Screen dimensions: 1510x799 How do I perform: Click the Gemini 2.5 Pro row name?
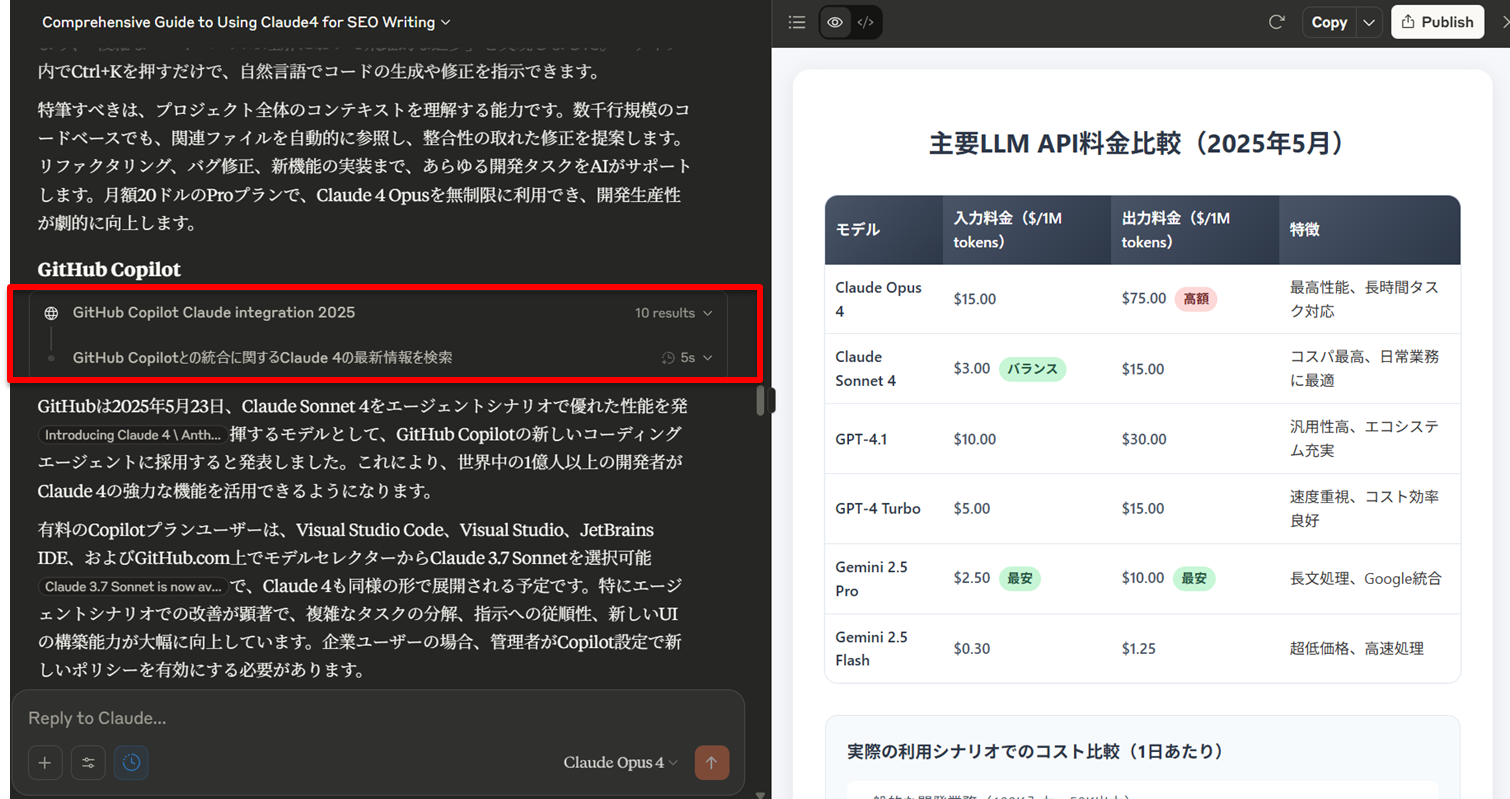(872, 578)
